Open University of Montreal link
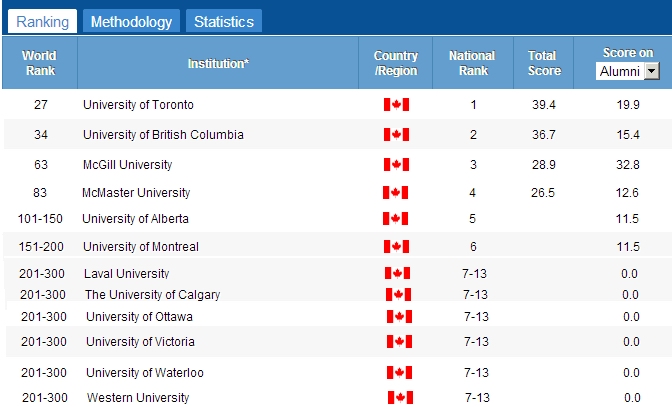This screenshot has height=407, width=672. 140,247
